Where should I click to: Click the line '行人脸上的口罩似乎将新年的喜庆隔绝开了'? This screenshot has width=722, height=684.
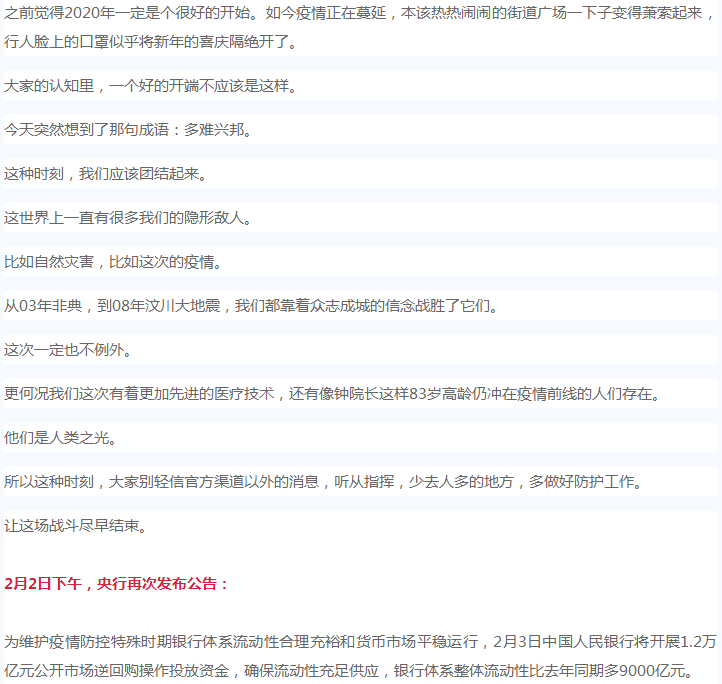[x=150, y=42]
